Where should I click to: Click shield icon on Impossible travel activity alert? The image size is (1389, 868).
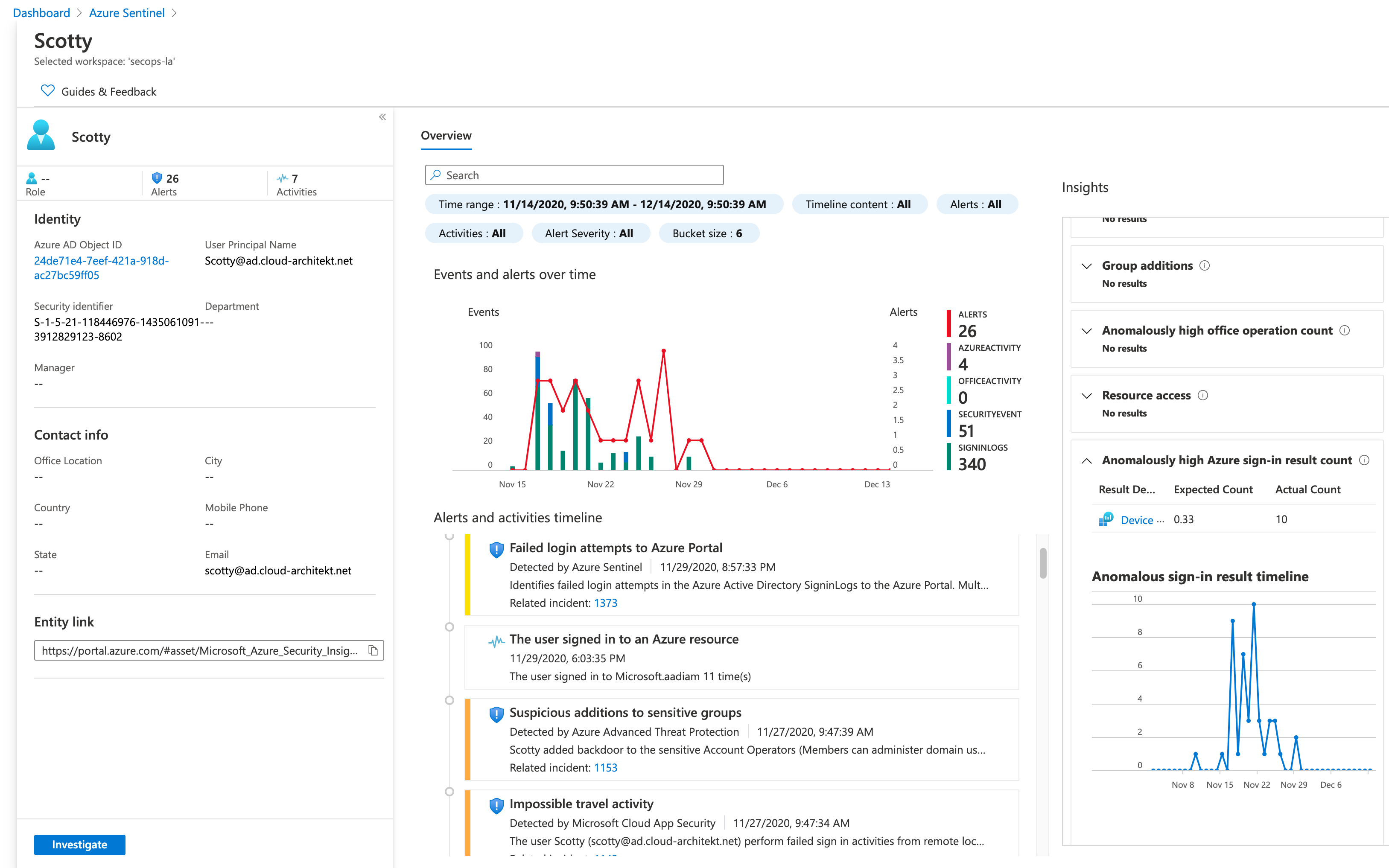(496, 805)
